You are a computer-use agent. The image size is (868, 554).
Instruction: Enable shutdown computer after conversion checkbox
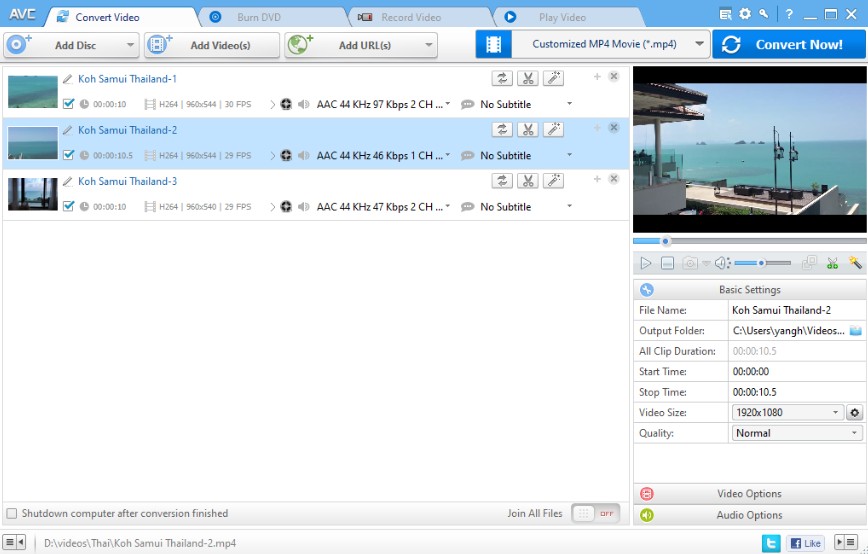click(x=12, y=514)
